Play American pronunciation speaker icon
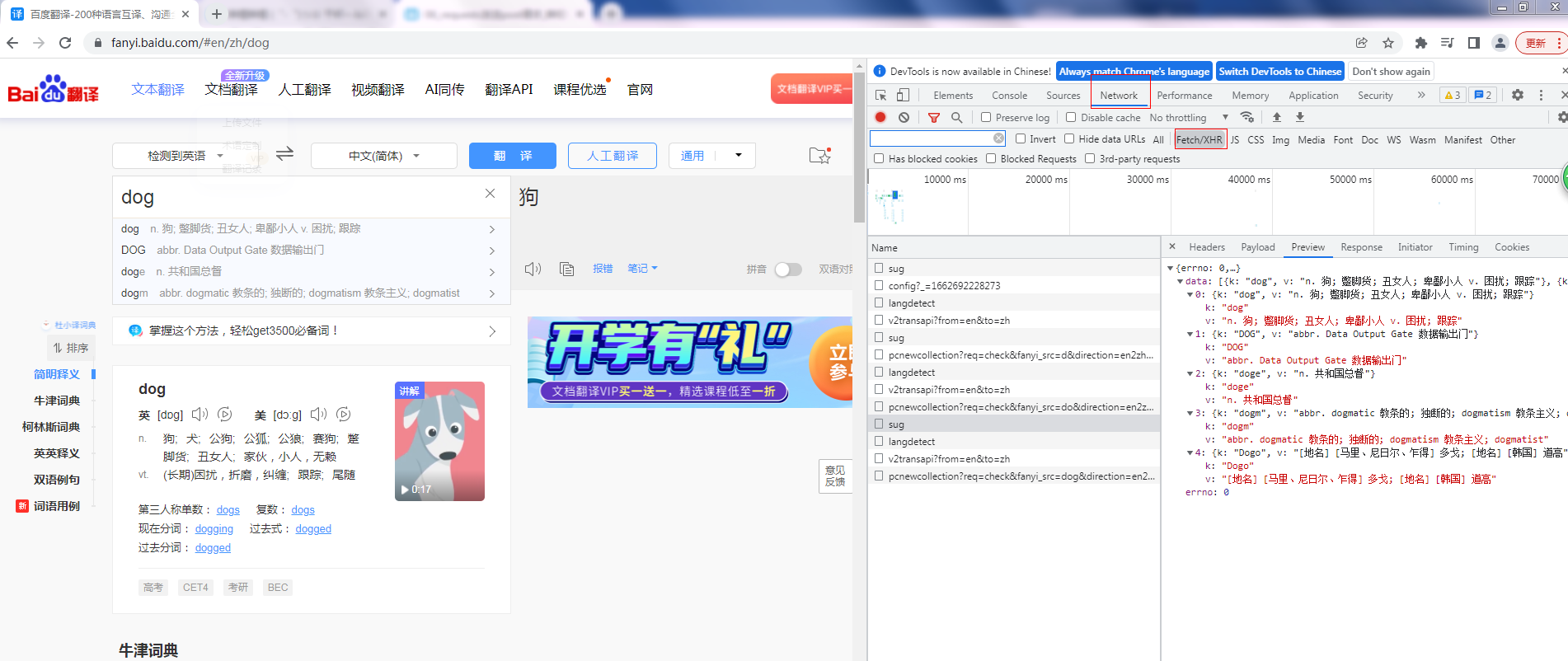This screenshot has width=1568, height=661. (x=318, y=415)
